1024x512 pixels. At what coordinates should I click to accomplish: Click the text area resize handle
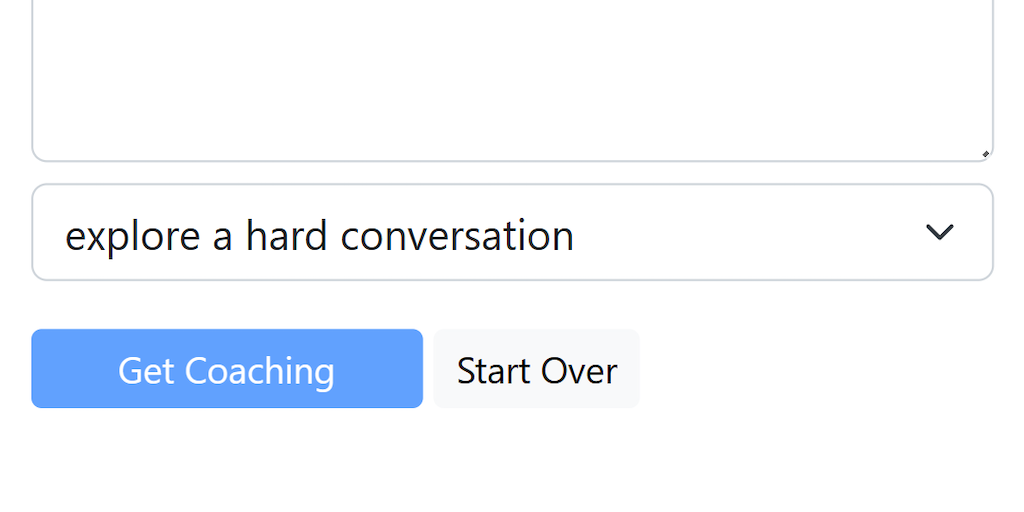pyautogui.click(x=985, y=153)
